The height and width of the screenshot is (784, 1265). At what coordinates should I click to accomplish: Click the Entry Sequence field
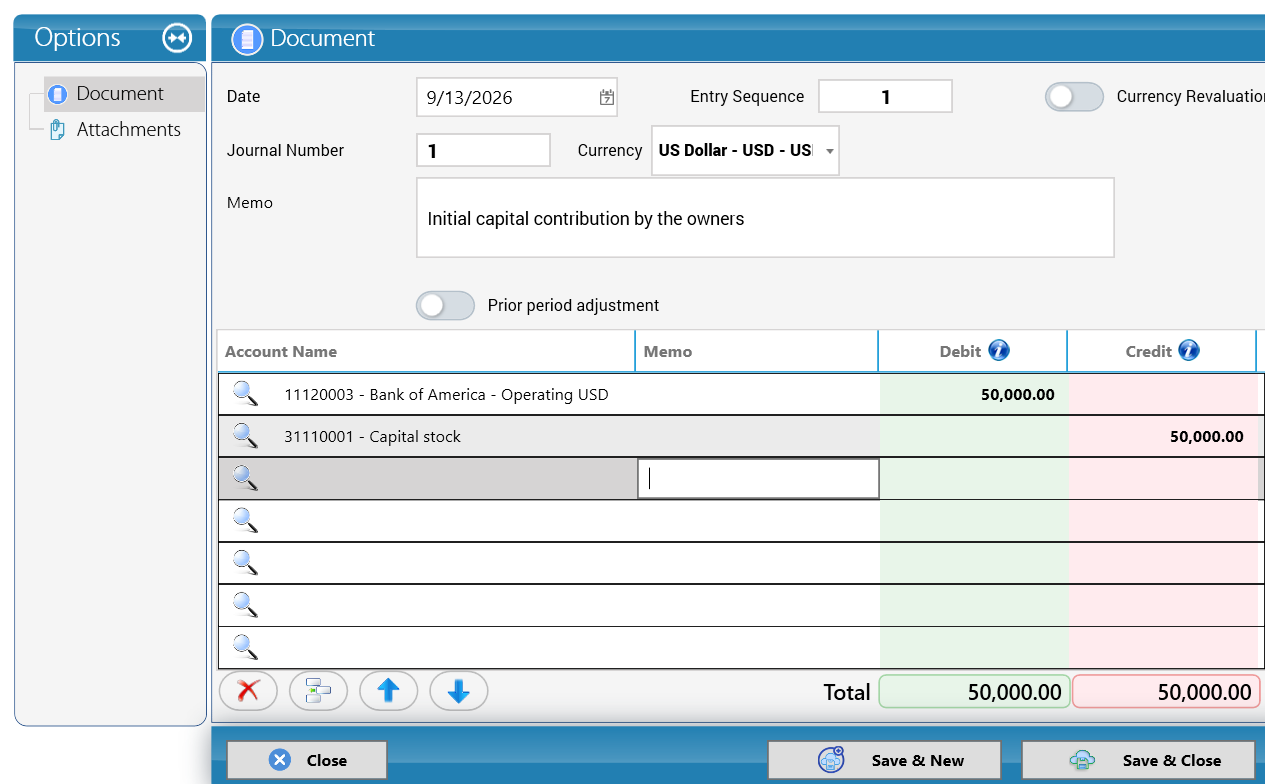click(x=885, y=97)
